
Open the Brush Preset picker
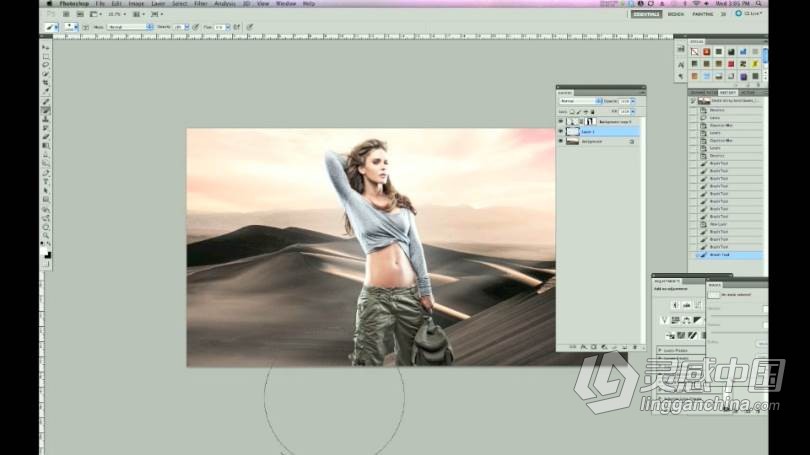pos(71,27)
